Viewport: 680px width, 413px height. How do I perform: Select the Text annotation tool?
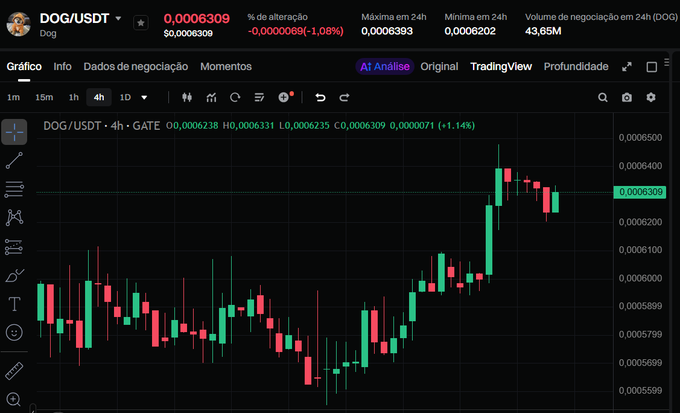(x=14, y=304)
